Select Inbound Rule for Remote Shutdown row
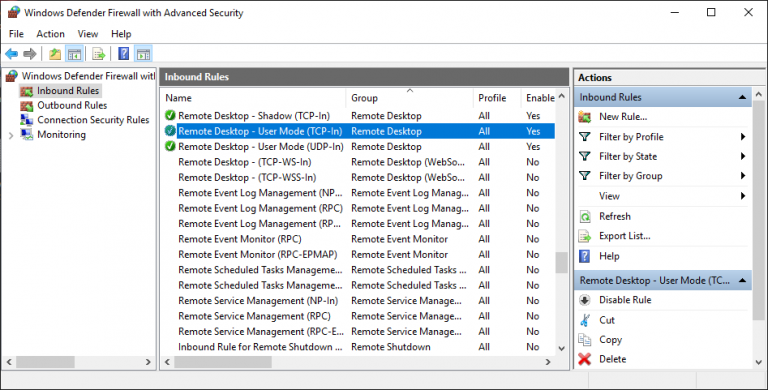The height and width of the screenshot is (390, 768). (359, 347)
